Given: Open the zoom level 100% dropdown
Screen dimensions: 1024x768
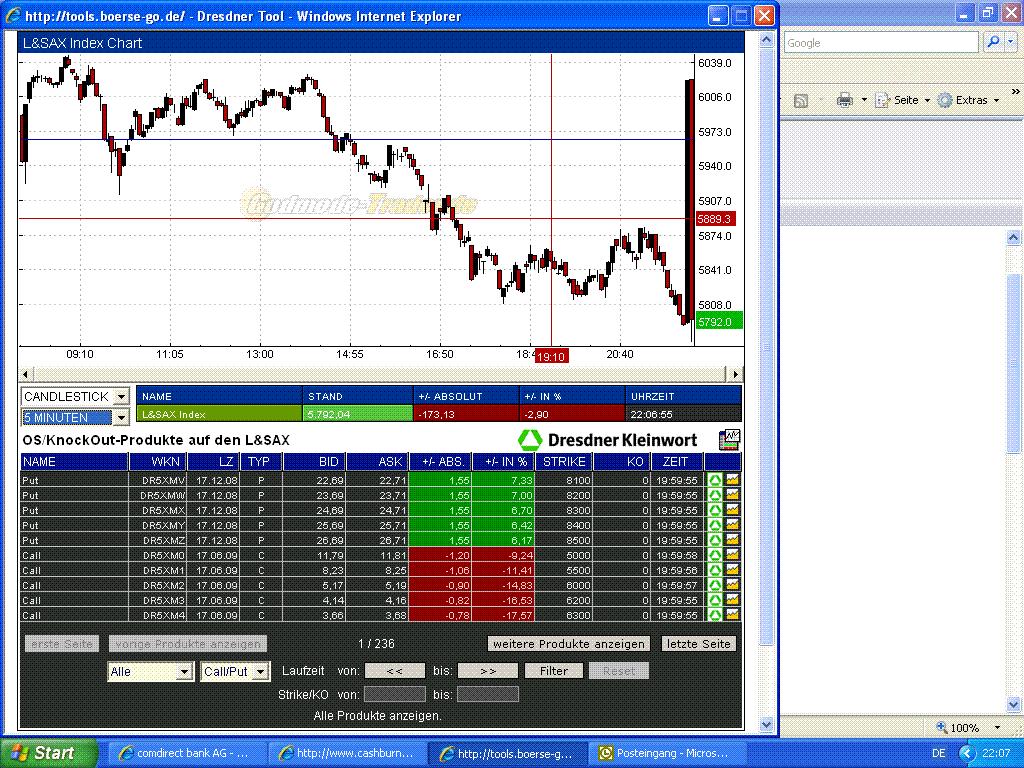Looking at the screenshot, I should point(997,728).
